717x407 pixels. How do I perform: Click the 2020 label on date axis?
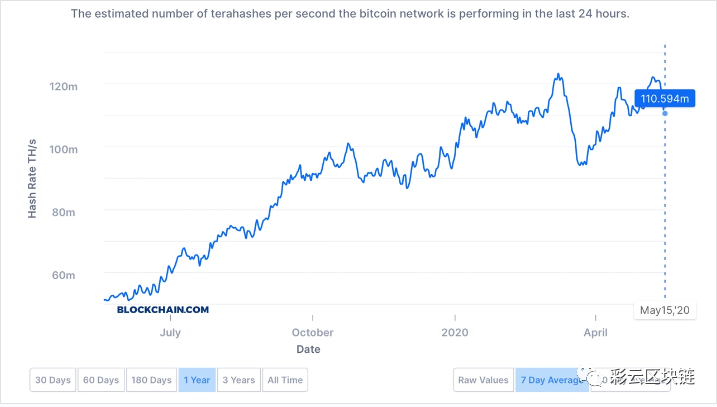455,332
